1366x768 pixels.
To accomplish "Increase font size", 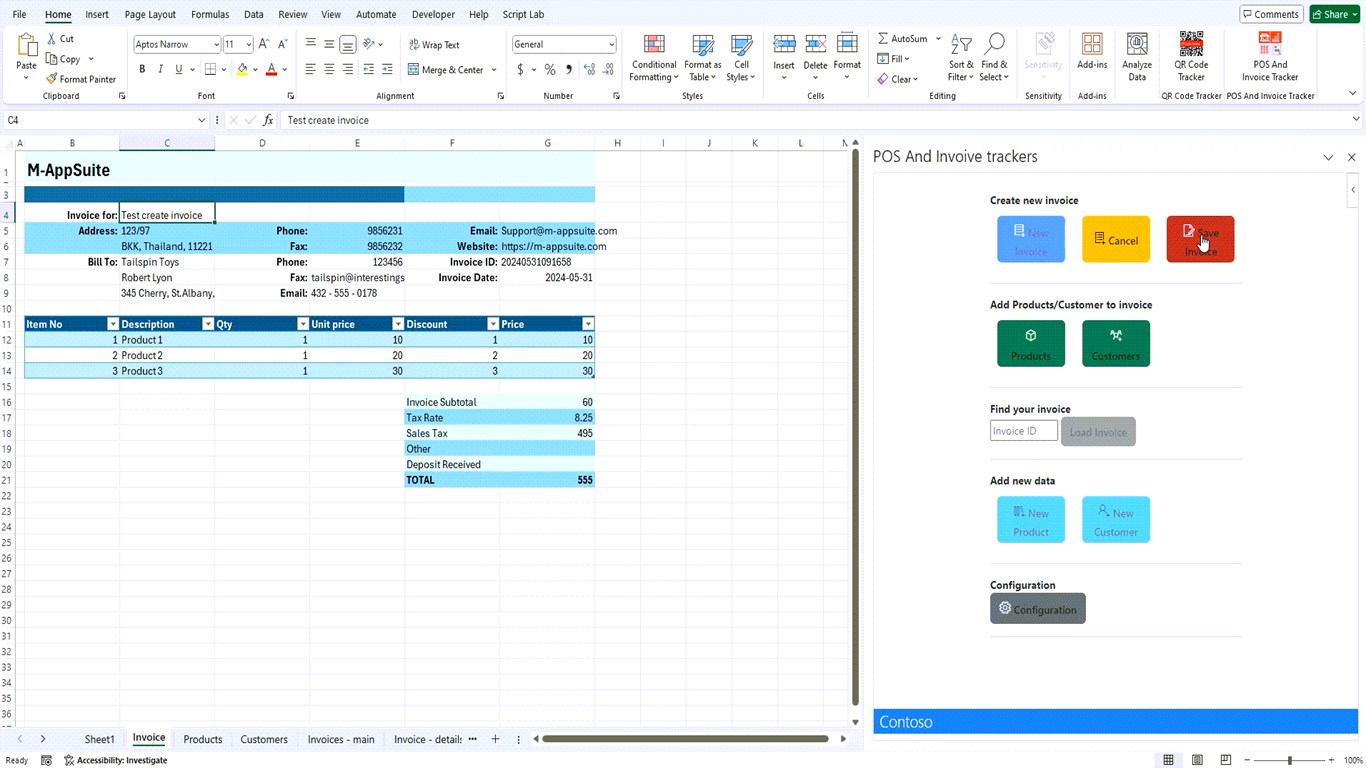I will (264, 44).
